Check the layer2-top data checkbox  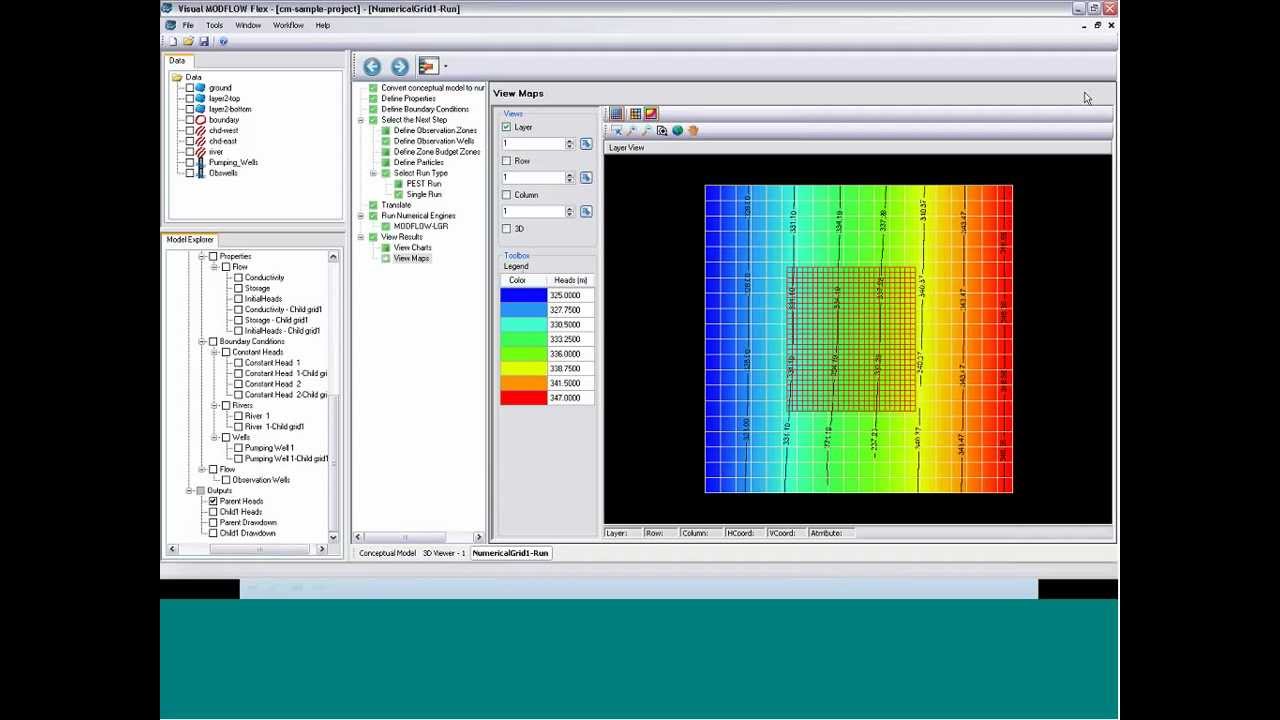[x=190, y=99]
